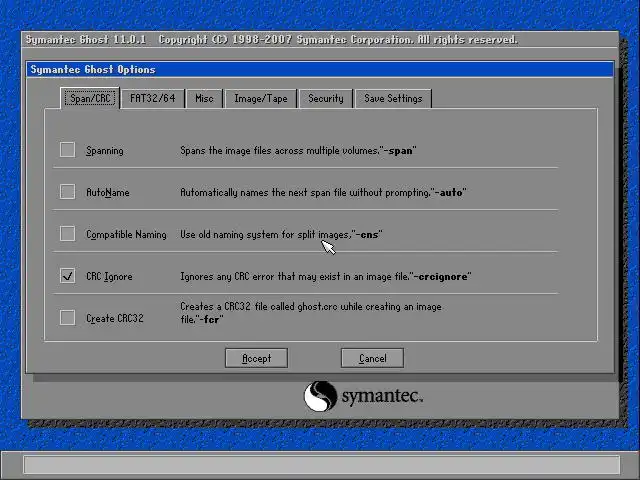The width and height of the screenshot is (640, 480).
Task: Uncheck the CRC Ignore checkbox
Action: (67, 276)
